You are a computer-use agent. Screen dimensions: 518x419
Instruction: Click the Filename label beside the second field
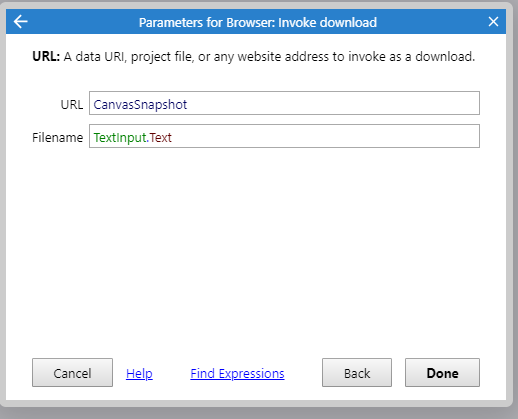(x=57, y=137)
